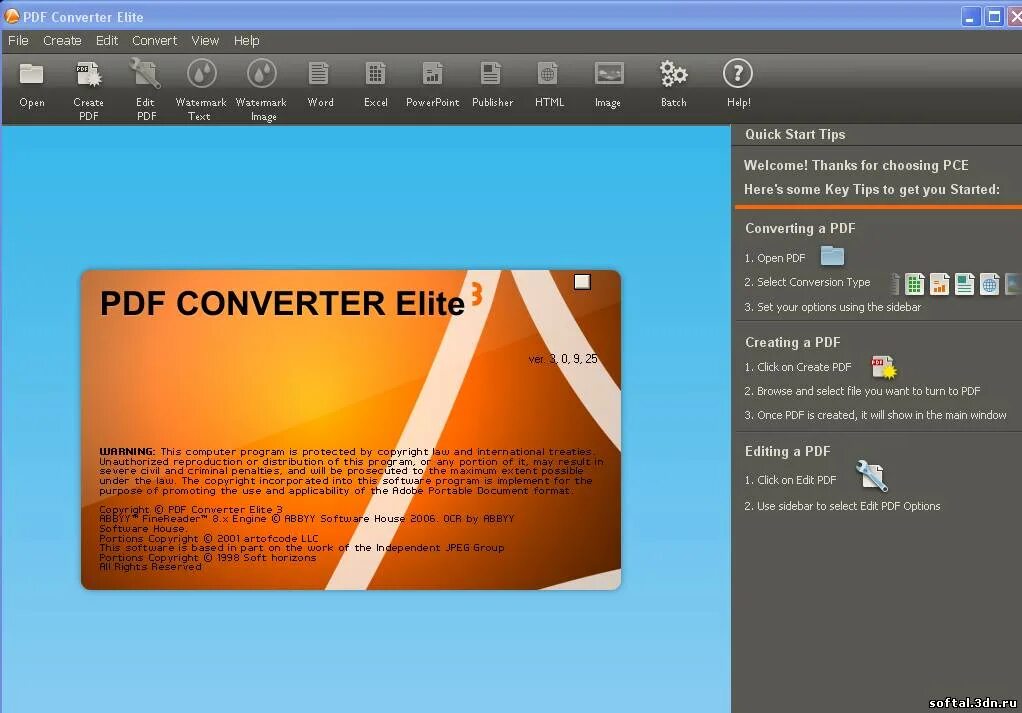1022x713 pixels.
Task: Maximize the PDF Converter Elite window
Action: click(x=994, y=17)
